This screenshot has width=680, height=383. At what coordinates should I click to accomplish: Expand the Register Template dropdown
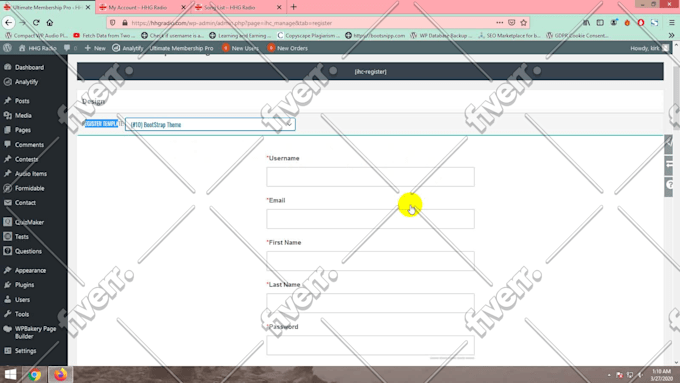coord(210,124)
